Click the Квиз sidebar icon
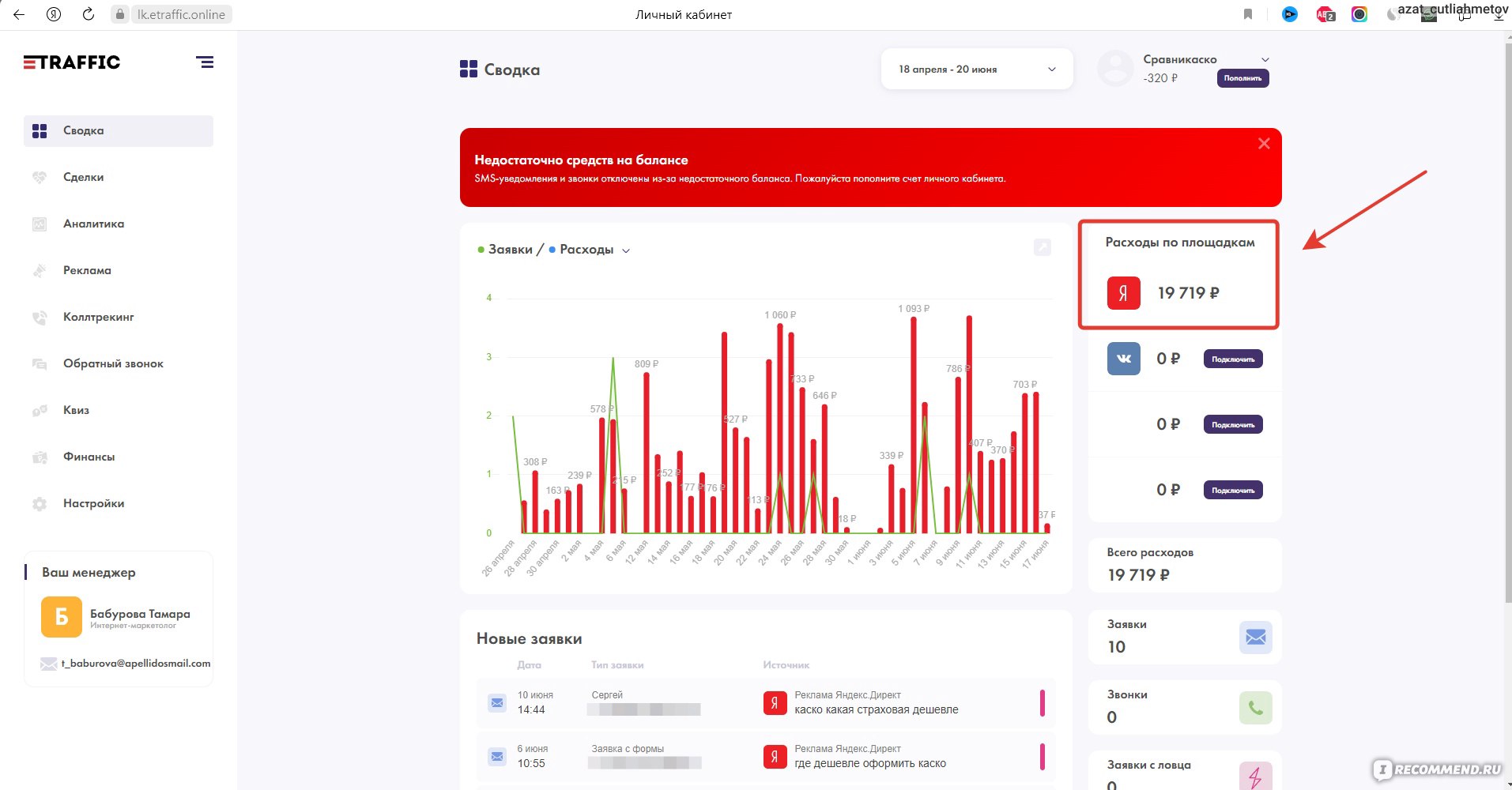 point(40,411)
